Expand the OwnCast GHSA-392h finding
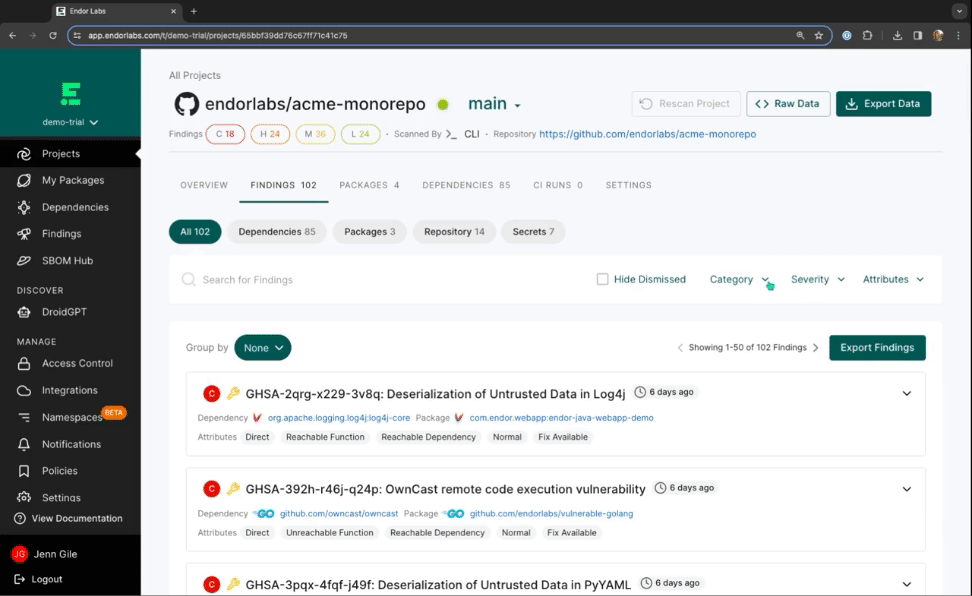 [x=906, y=489]
